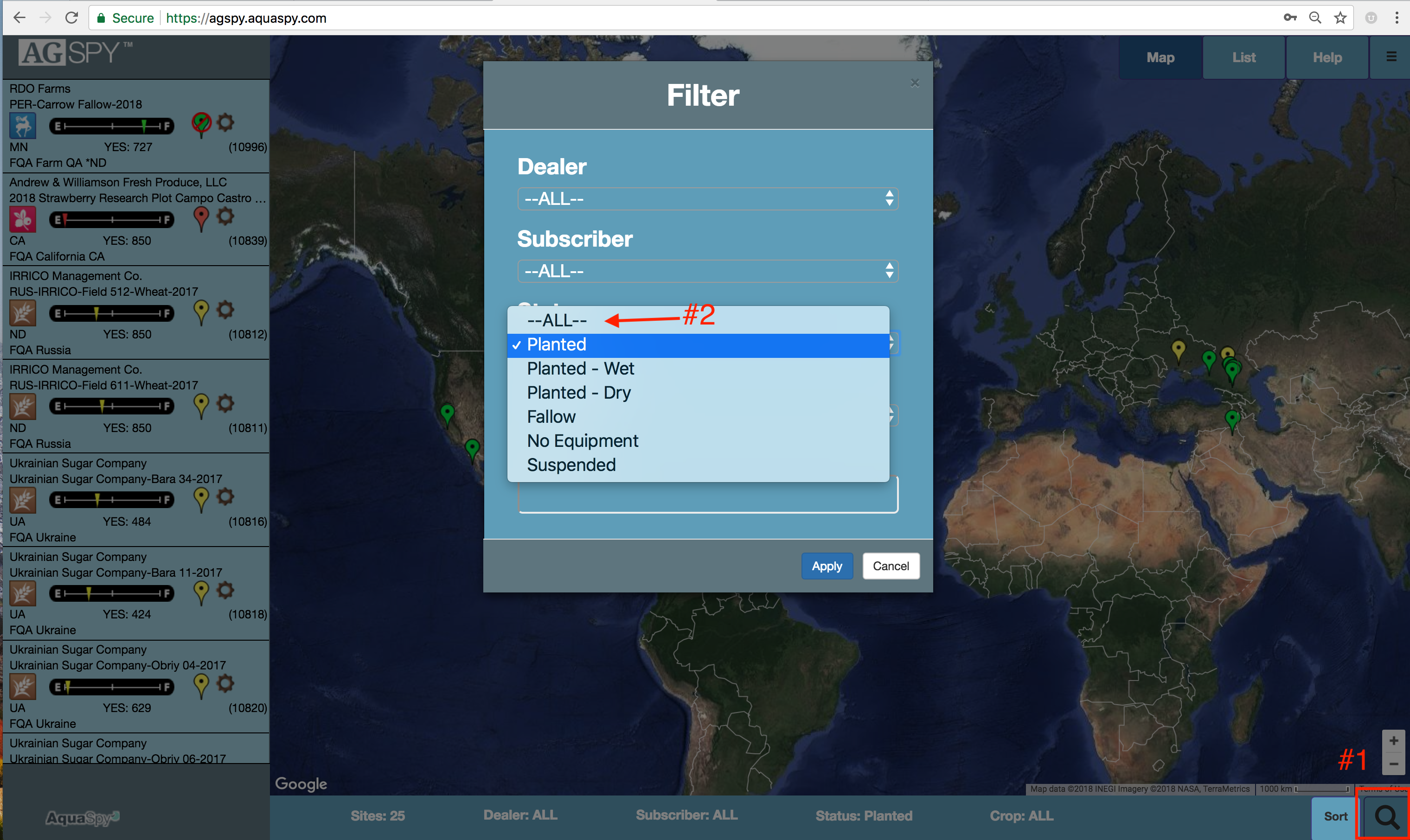Click the gear icon for Andrew & Williamson site
The image size is (1410, 840).
pyautogui.click(x=225, y=216)
